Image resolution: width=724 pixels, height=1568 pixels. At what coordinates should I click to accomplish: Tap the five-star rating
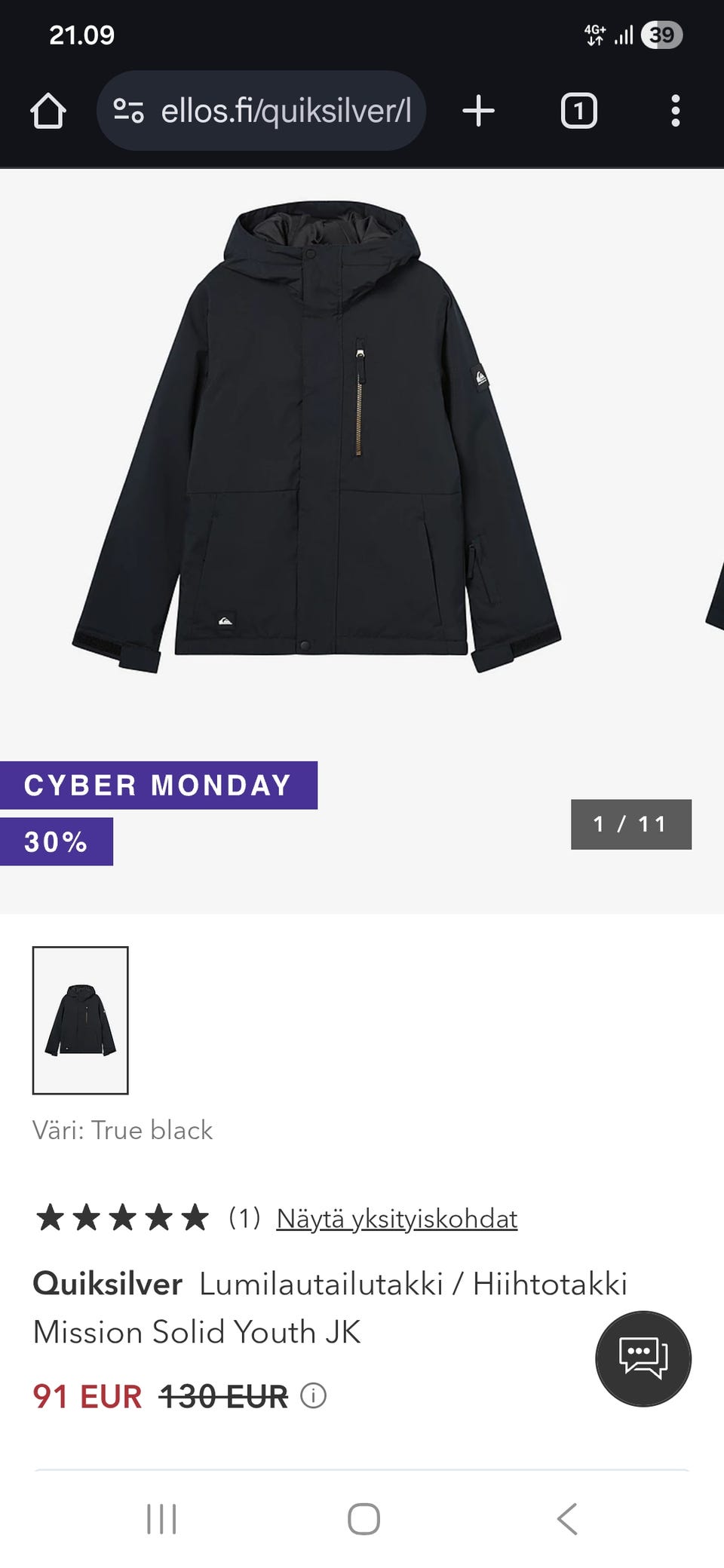pyautogui.click(x=122, y=1217)
